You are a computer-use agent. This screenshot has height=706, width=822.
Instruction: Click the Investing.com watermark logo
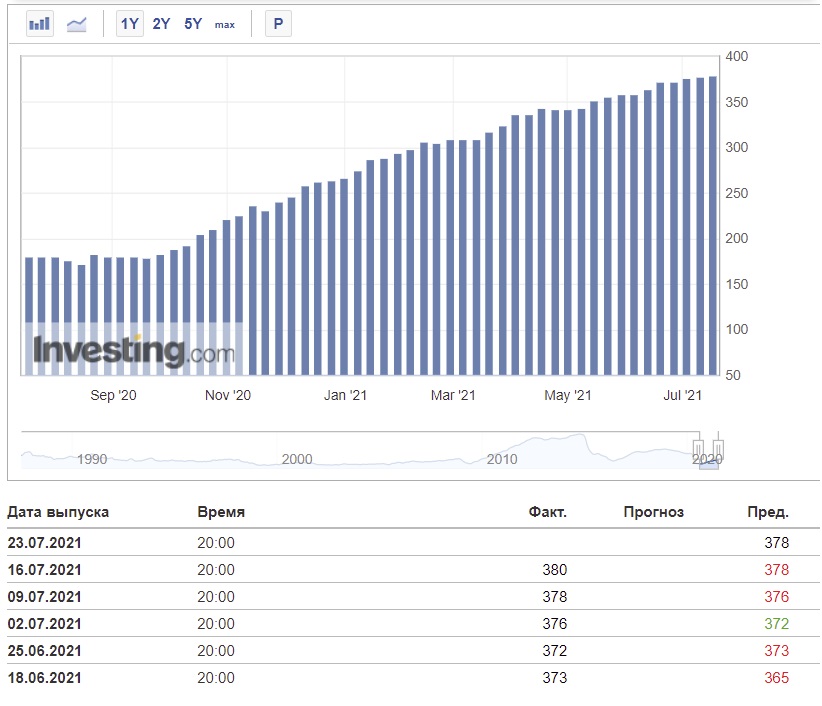(x=134, y=351)
